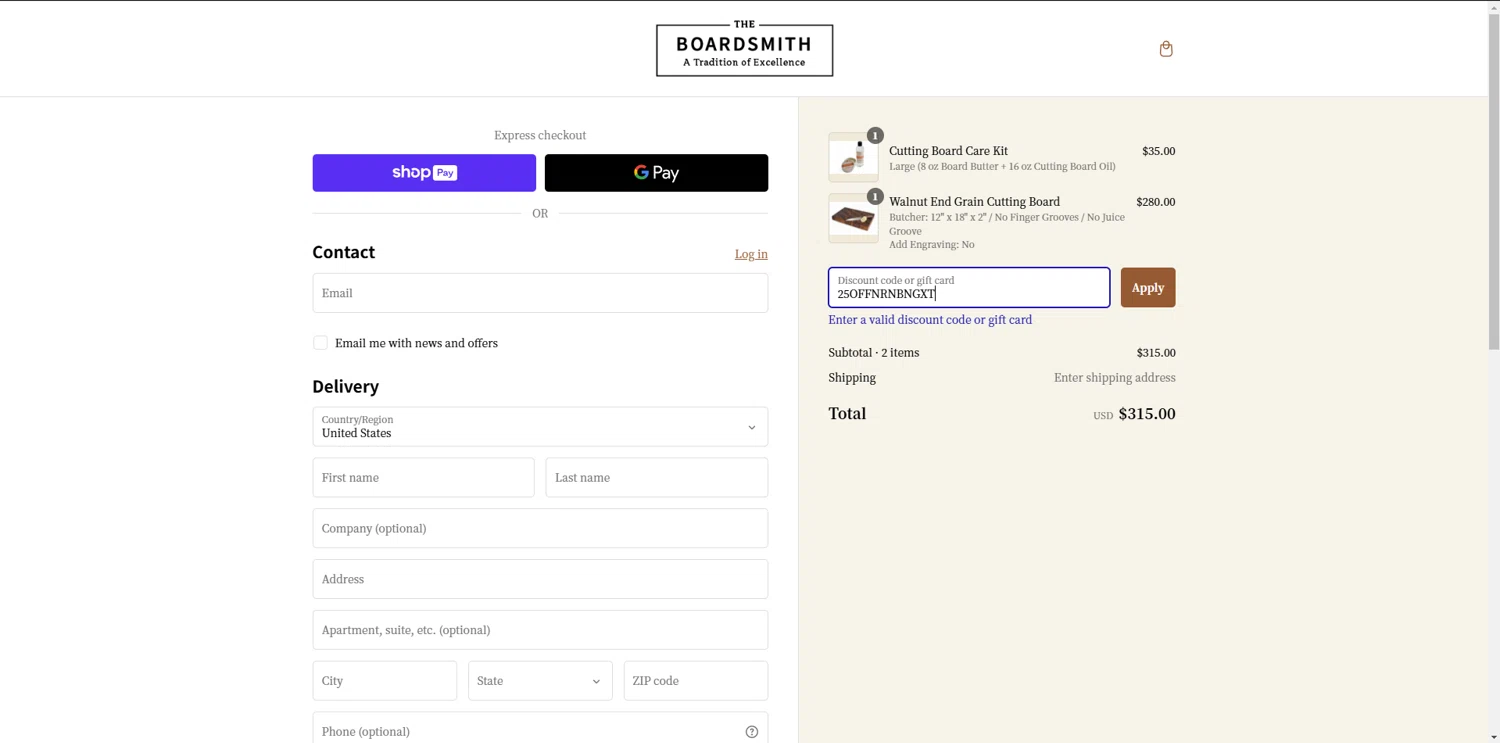The image size is (1500, 743).
Task: Pay with Shop Pay express checkout
Action: coord(424,173)
